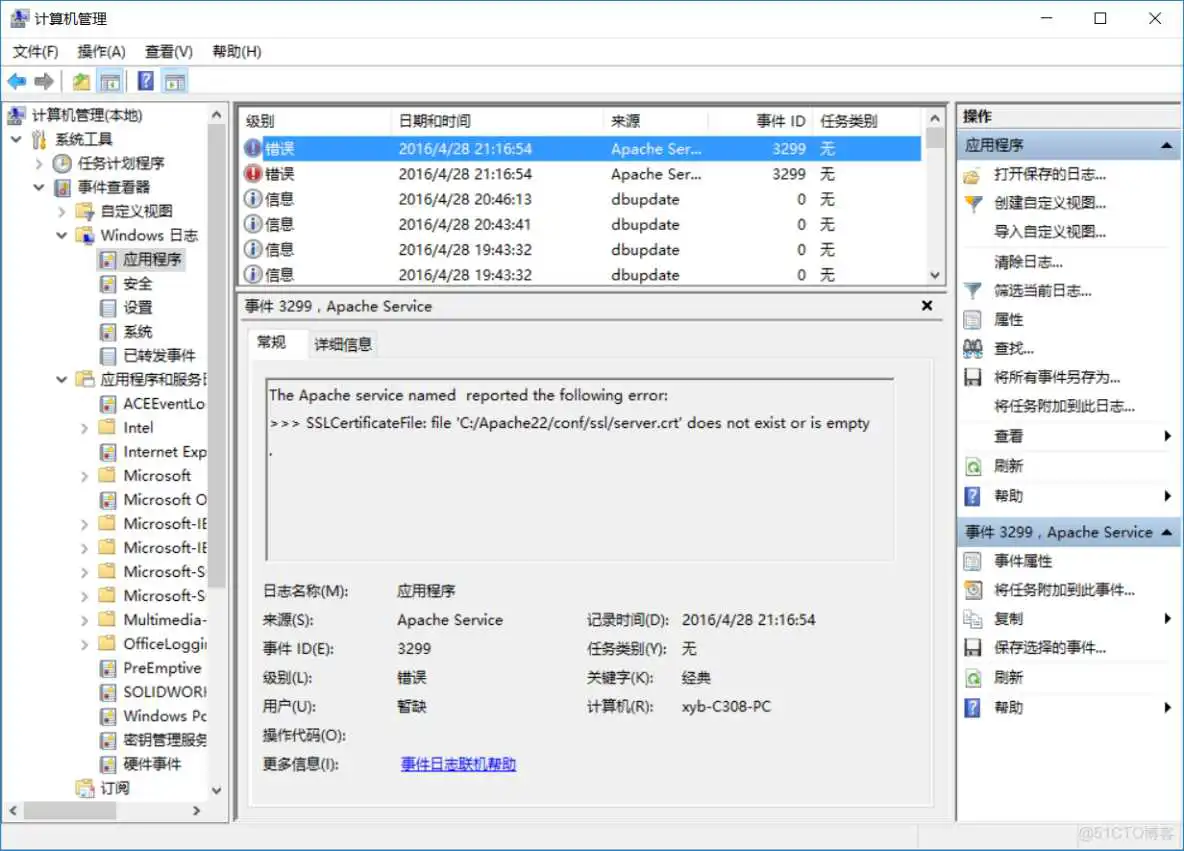This screenshot has width=1184, height=851.
Task: Click the 复制 copy icon for event 3299
Action: point(972,618)
